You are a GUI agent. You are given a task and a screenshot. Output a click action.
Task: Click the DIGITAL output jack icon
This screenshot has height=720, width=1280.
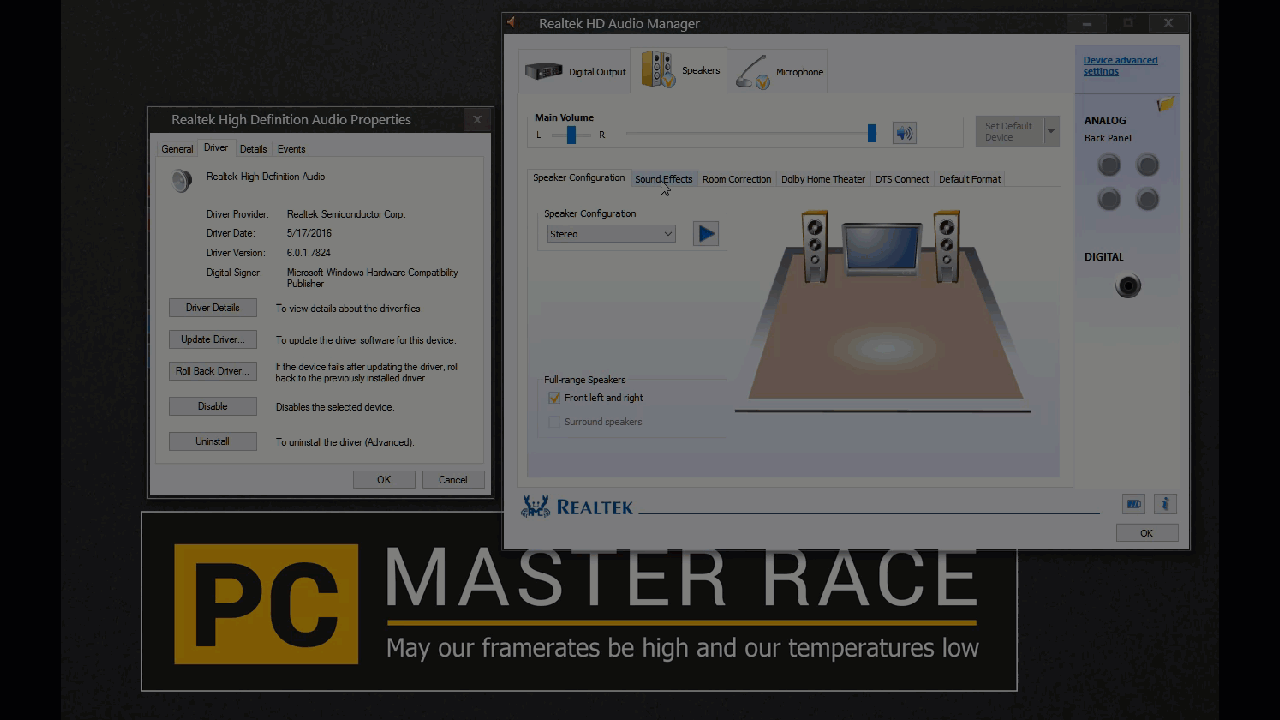[1128, 286]
